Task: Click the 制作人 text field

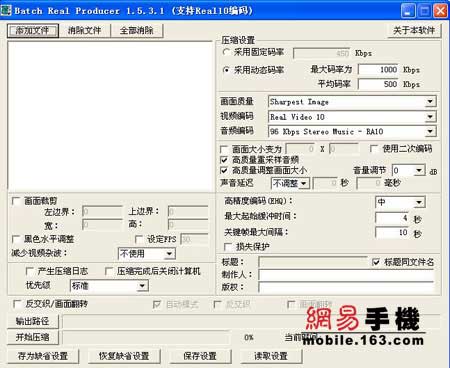Action: coord(346,275)
